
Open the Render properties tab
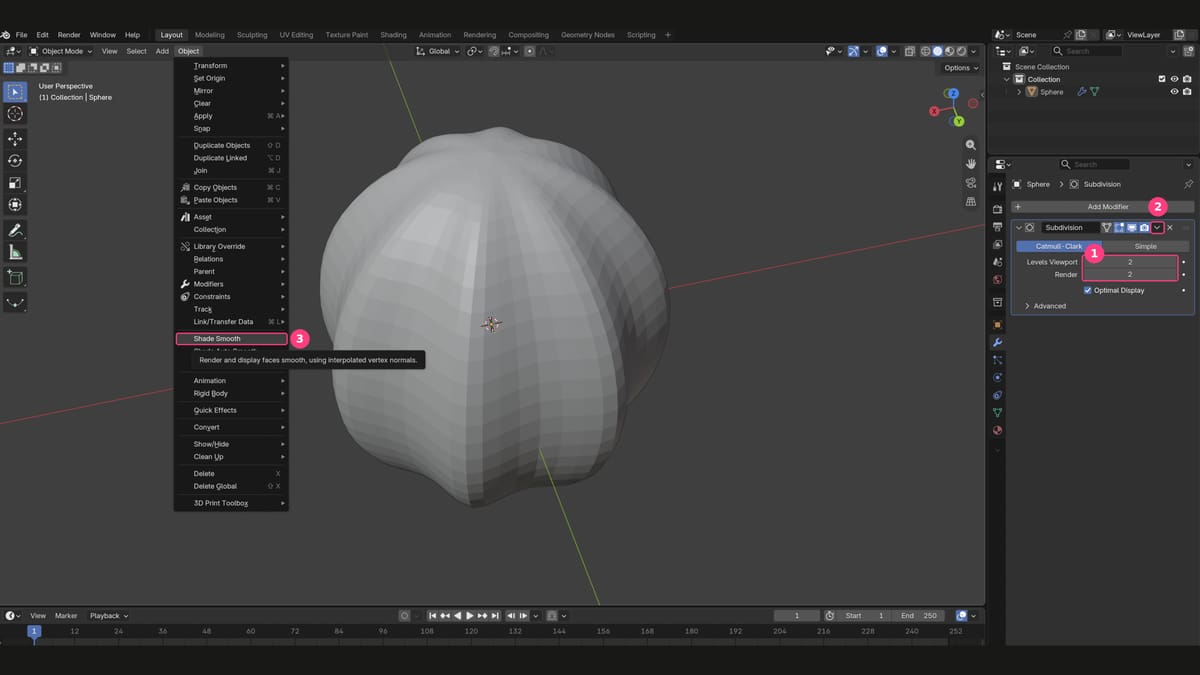pos(997,209)
